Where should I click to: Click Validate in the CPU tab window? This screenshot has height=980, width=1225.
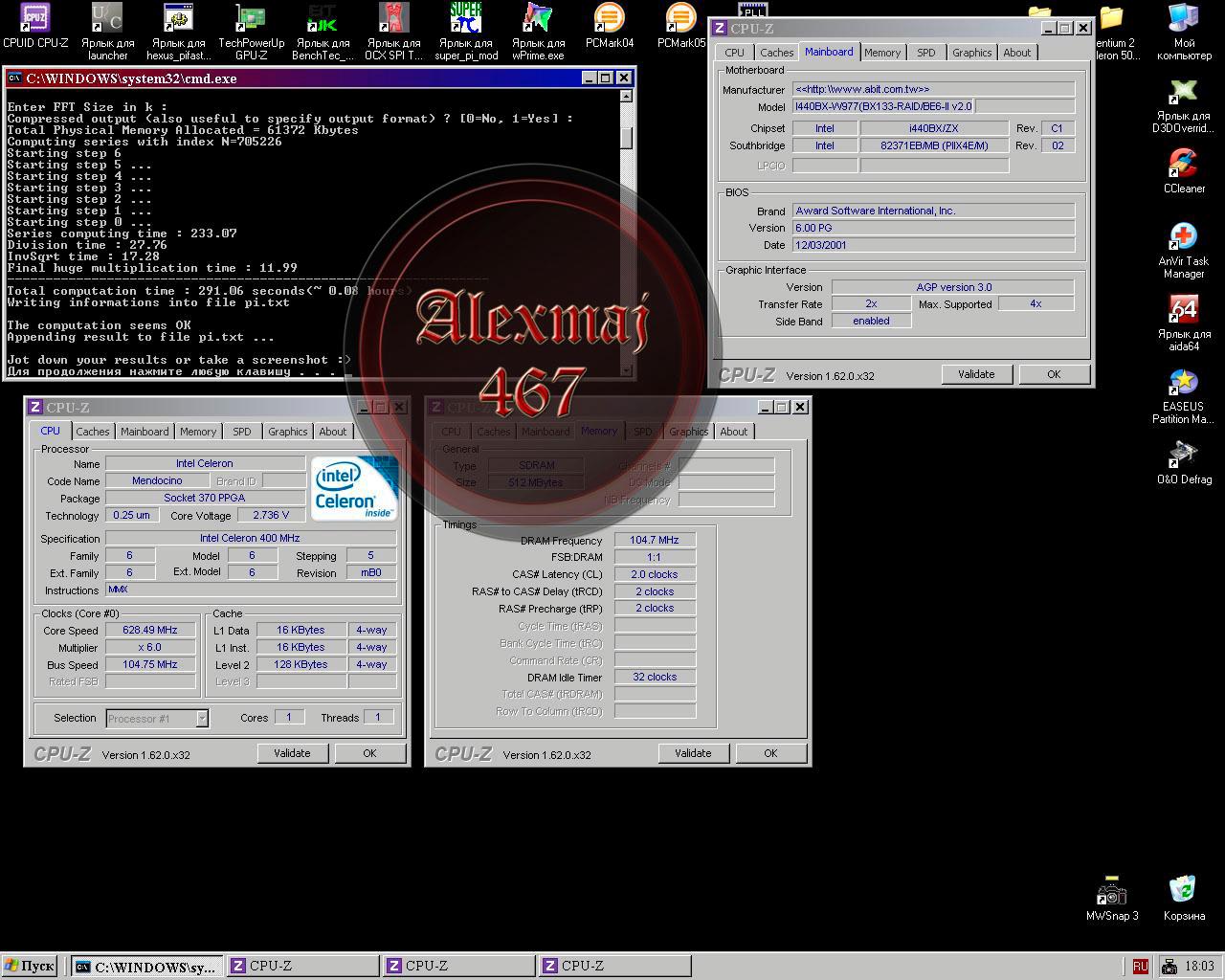292,753
